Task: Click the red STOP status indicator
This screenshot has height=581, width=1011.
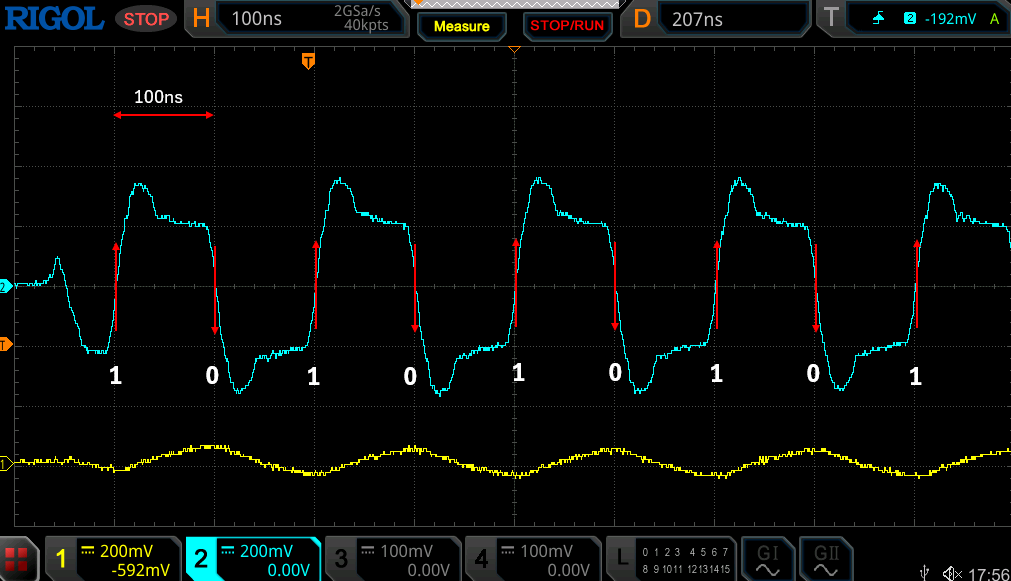Action: (145, 19)
